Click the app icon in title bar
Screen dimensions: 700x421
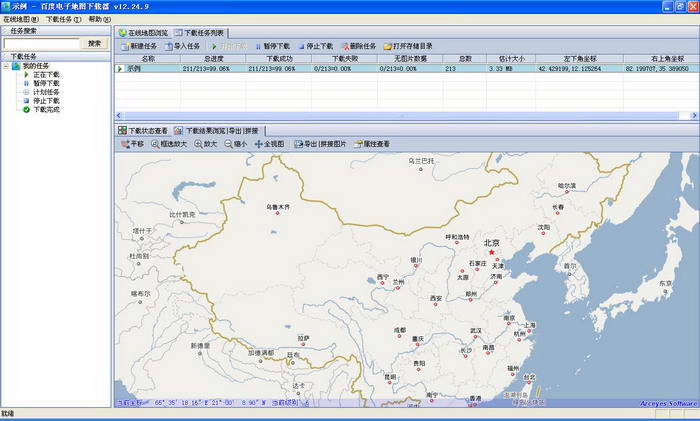[x=6, y=6]
